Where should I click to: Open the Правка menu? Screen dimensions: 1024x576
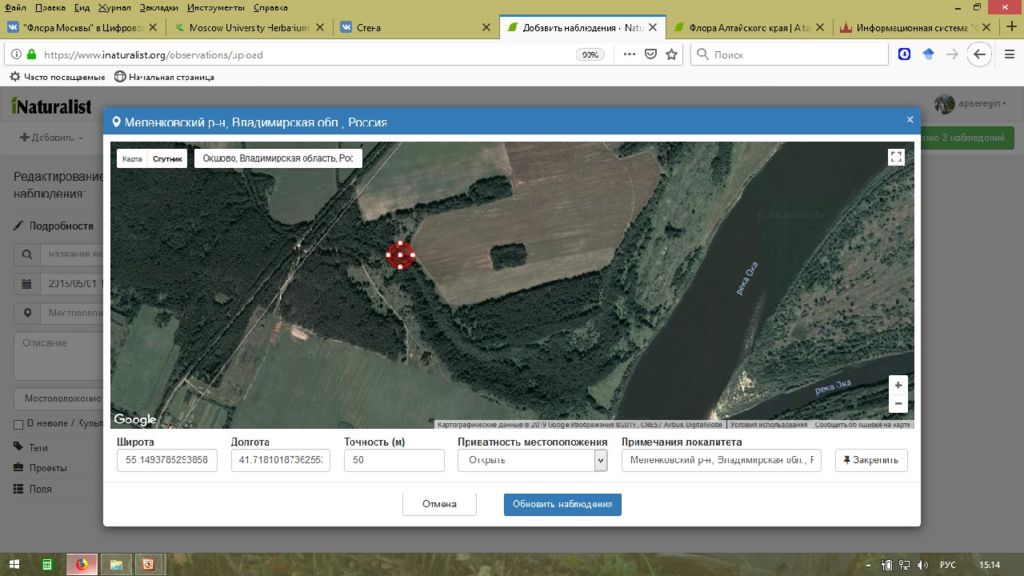[50, 7]
